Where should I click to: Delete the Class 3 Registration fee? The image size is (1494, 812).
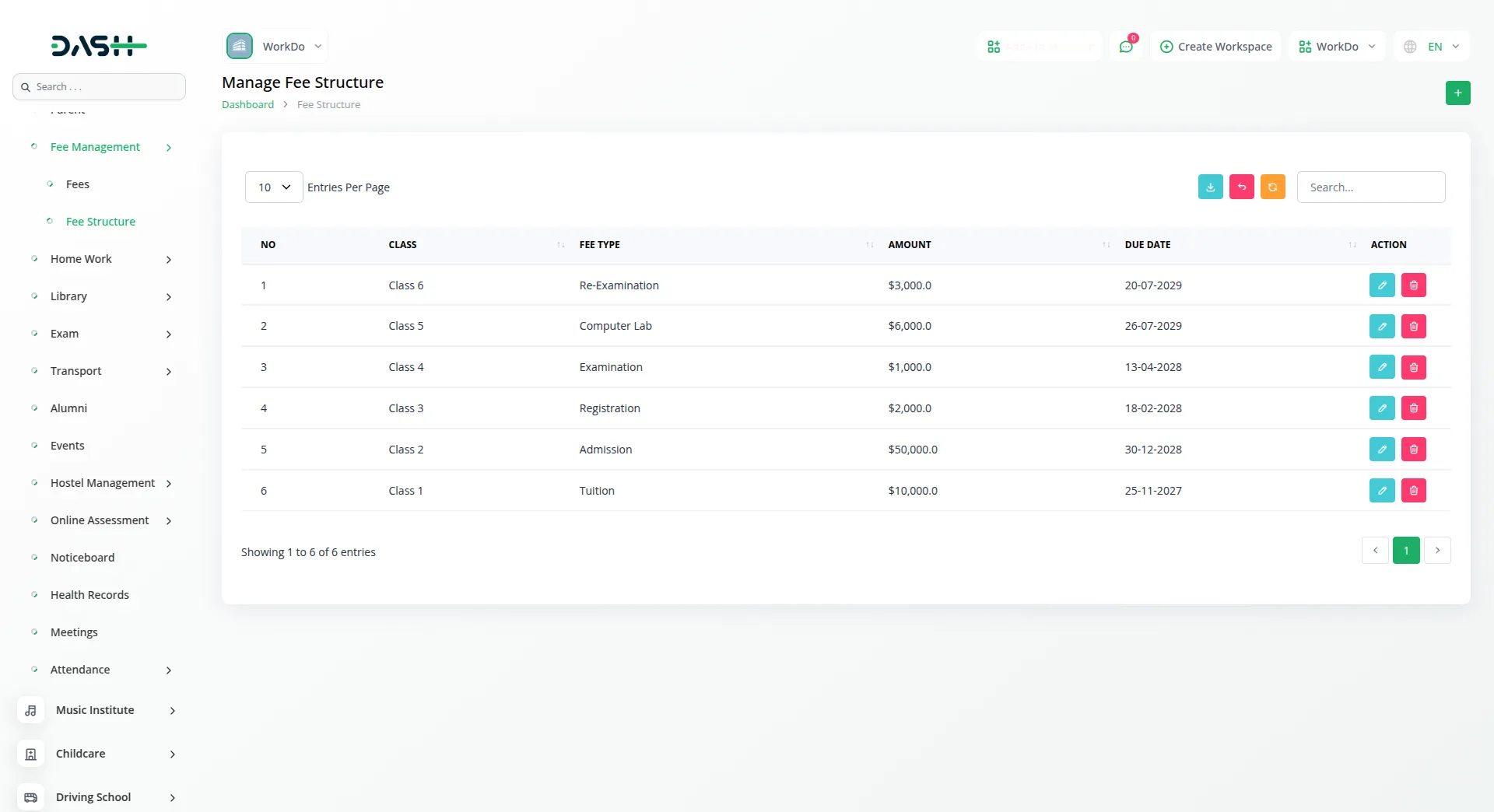[1414, 408]
